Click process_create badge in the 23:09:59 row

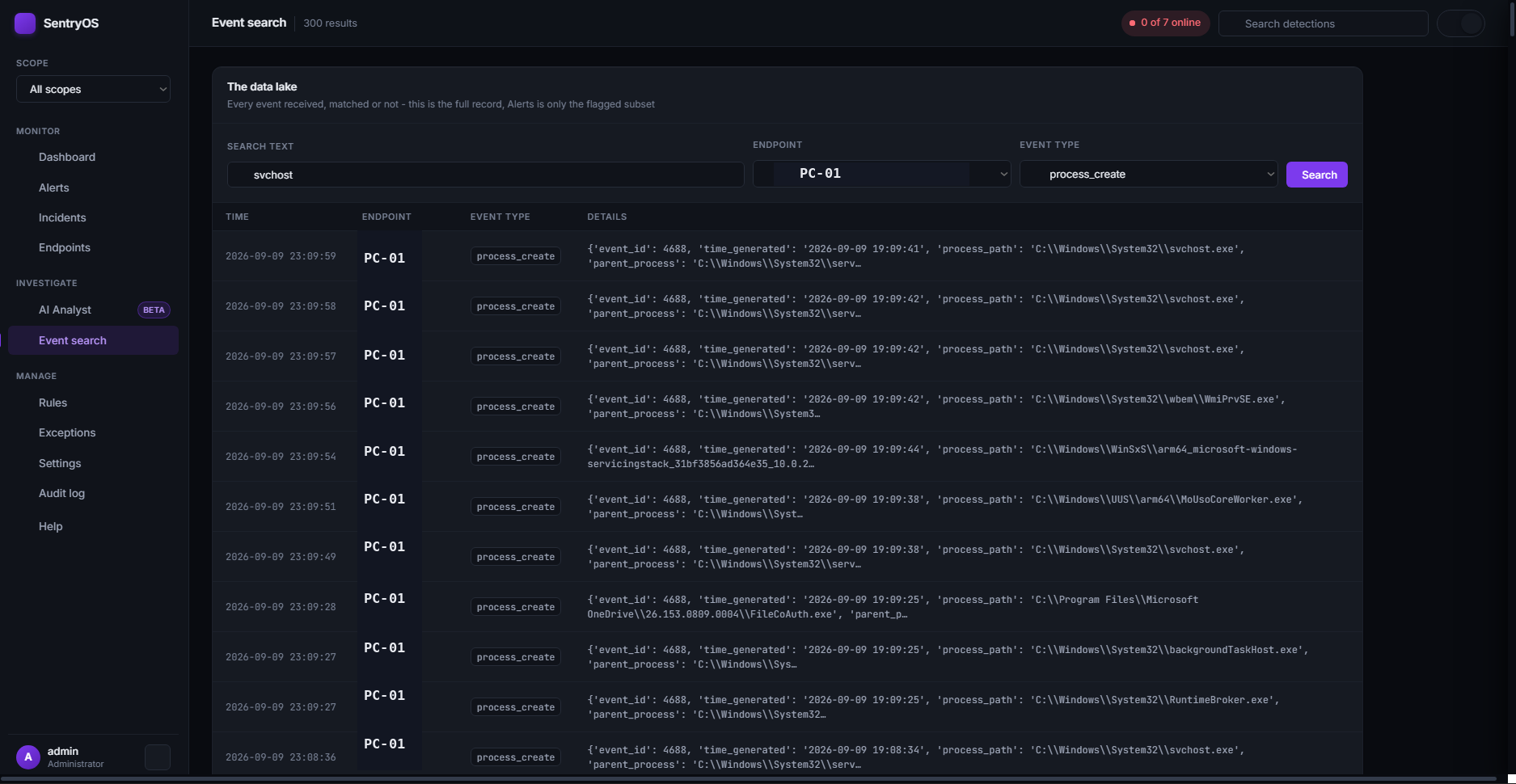click(516, 256)
